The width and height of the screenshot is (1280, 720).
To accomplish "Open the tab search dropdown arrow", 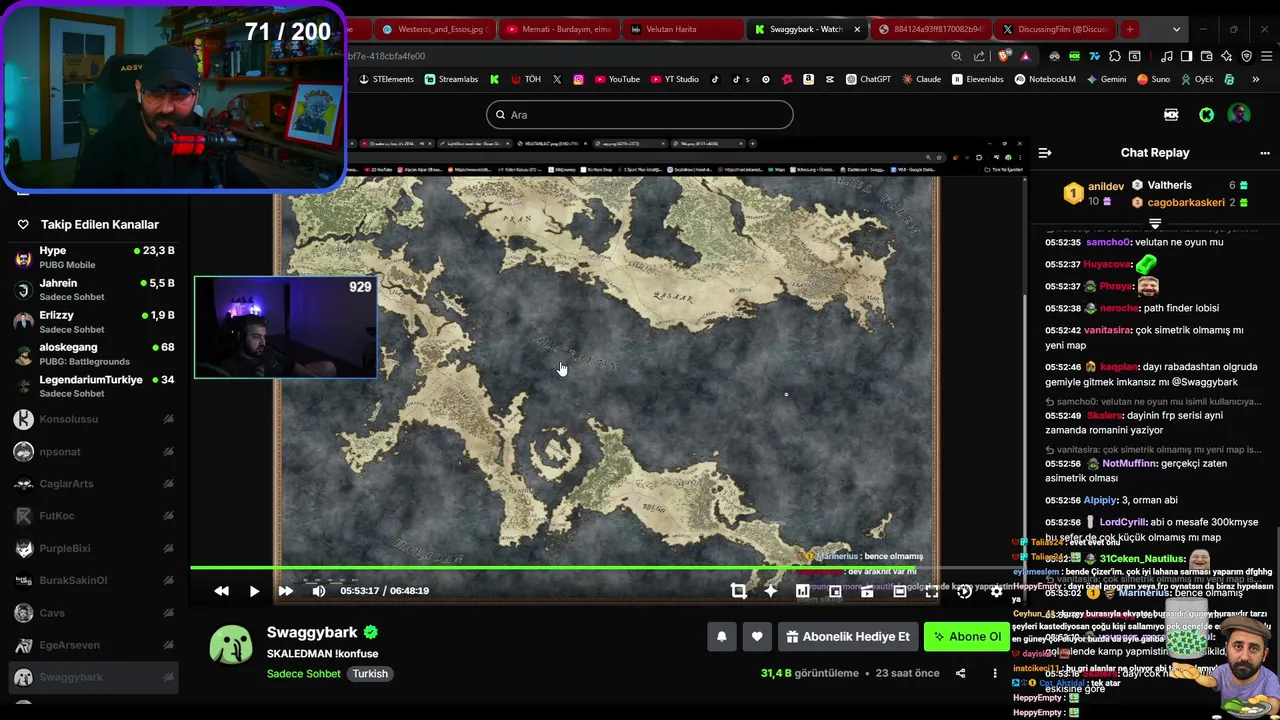I will 1176,29.
